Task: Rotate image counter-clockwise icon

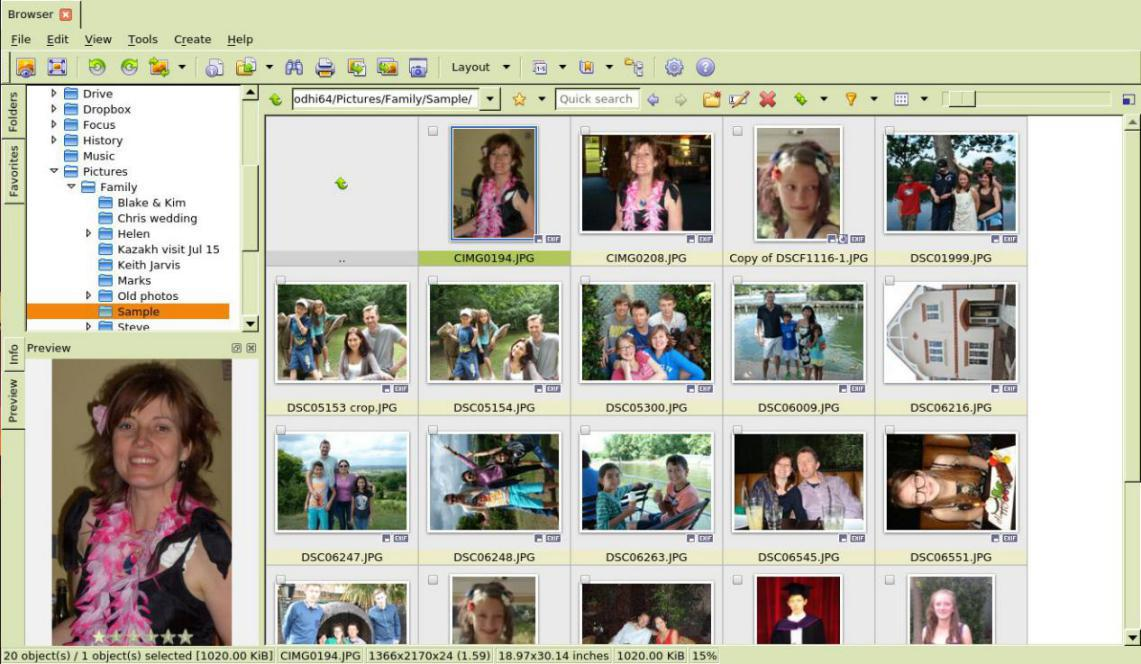Action: pyautogui.click(x=97, y=68)
